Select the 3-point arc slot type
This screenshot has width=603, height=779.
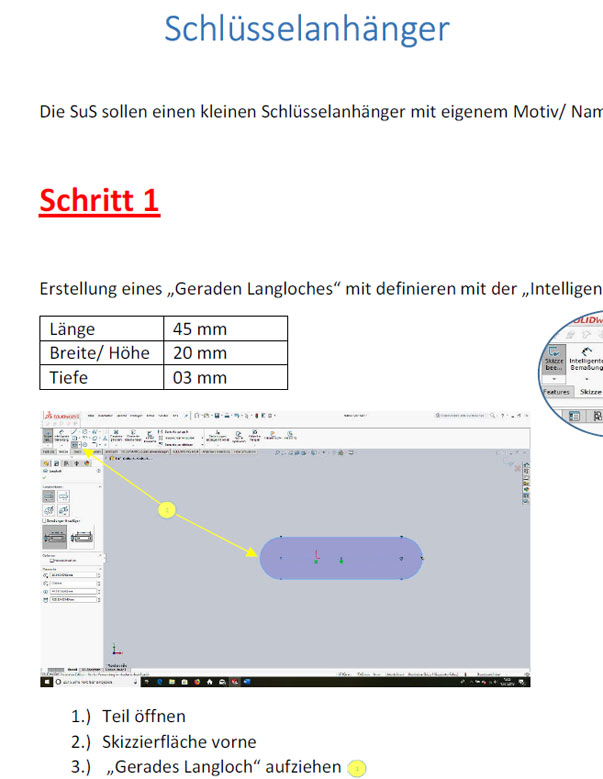coord(49,510)
